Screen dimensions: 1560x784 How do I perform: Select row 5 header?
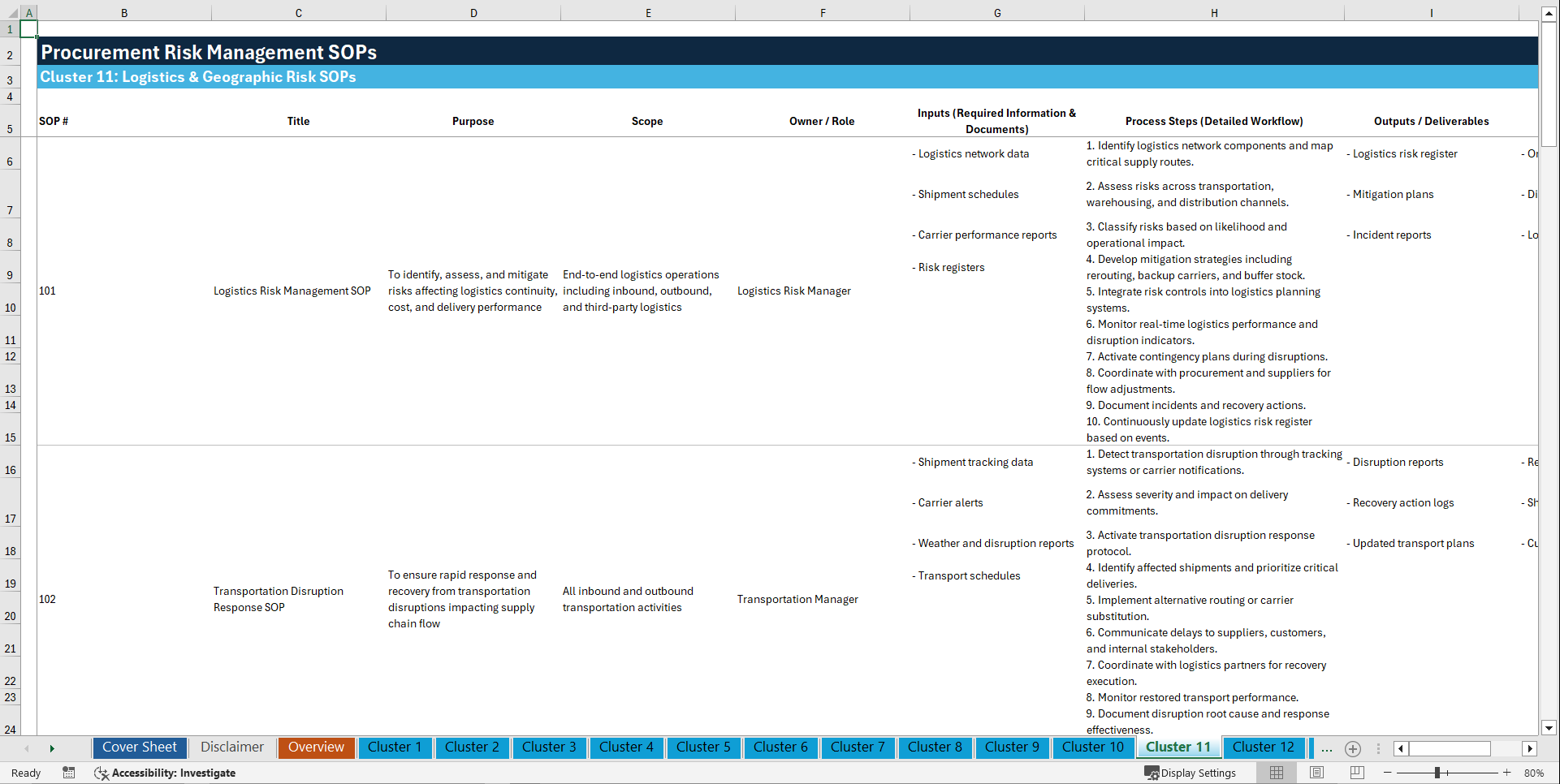pos(10,121)
